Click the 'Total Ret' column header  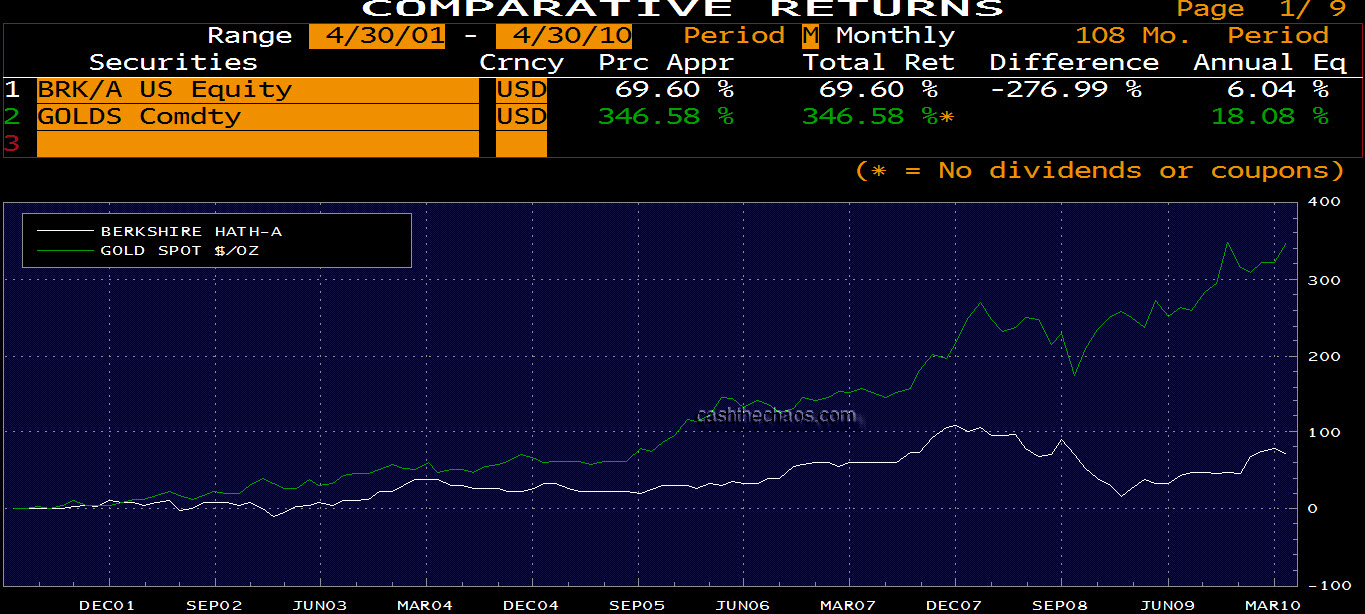tap(879, 63)
